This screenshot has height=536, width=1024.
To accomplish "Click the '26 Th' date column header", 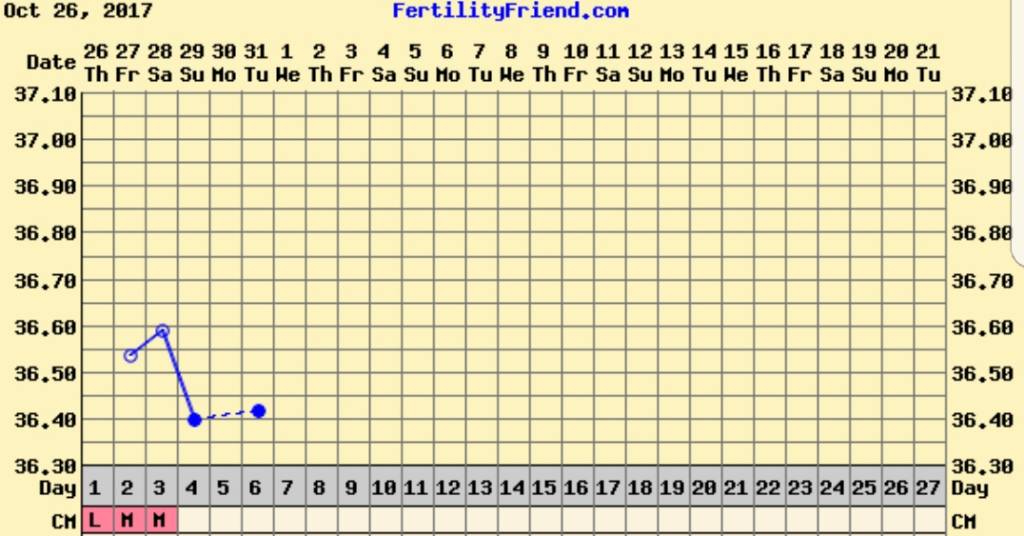I will pyautogui.click(x=96, y=62).
